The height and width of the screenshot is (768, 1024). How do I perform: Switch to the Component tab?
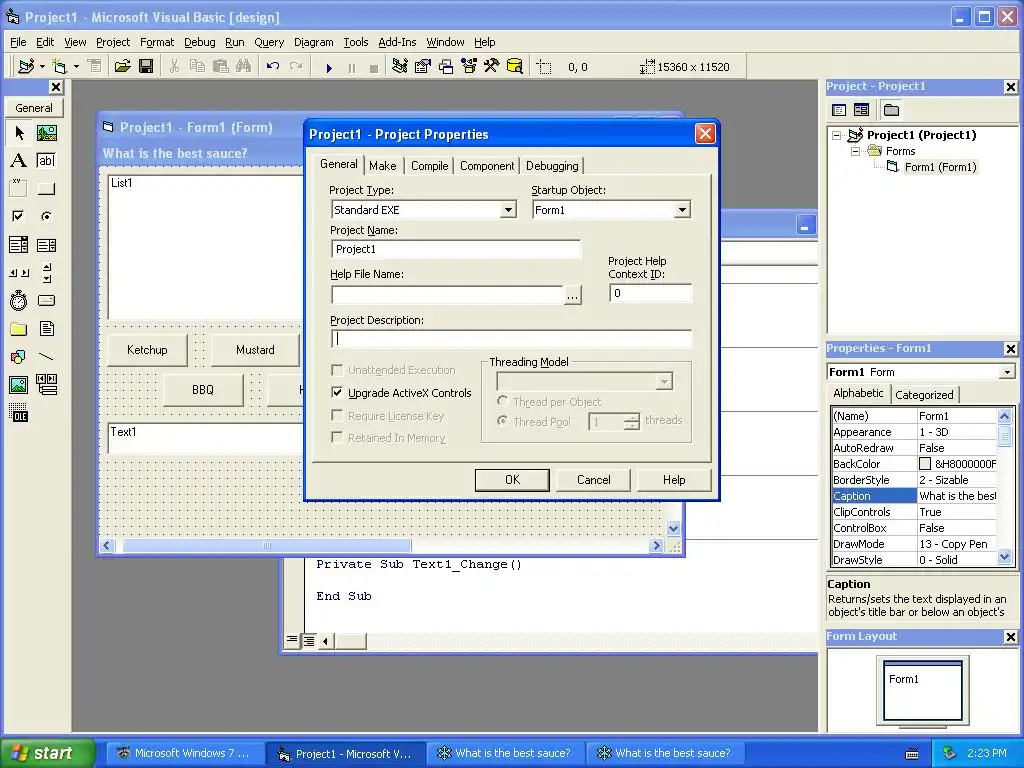(487, 166)
